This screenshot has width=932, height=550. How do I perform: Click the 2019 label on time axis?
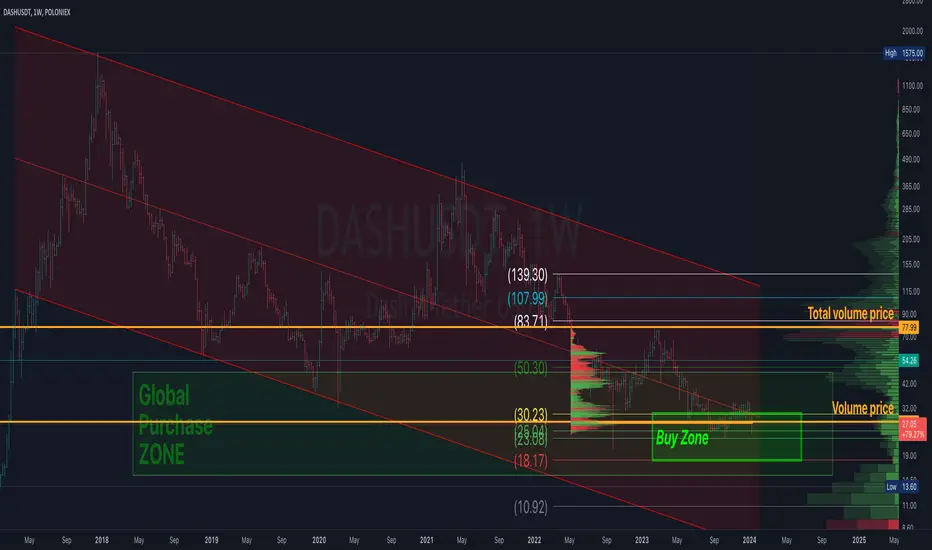(211, 540)
